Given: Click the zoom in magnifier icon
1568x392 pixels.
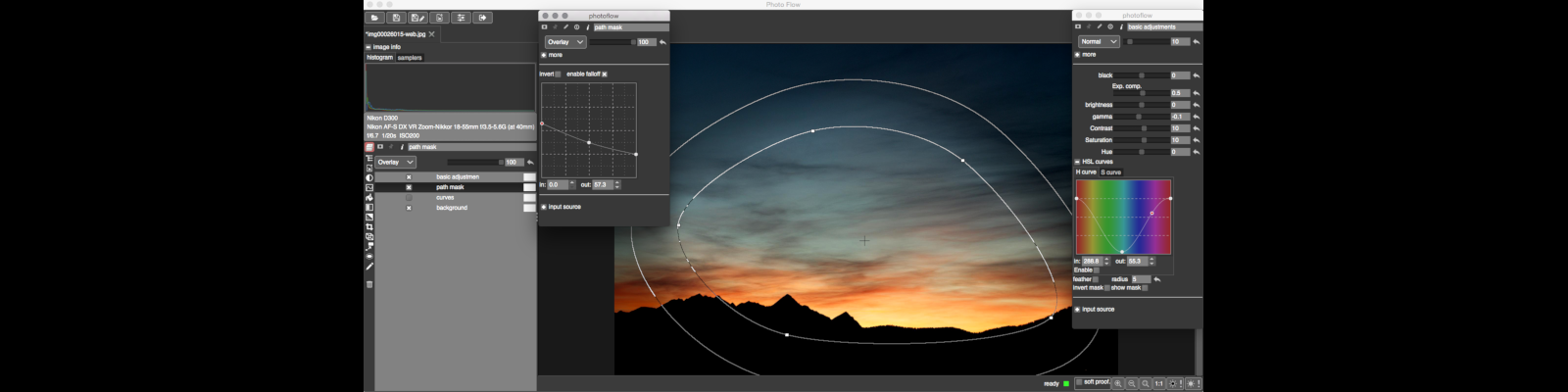Looking at the screenshot, I should point(1118,383).
